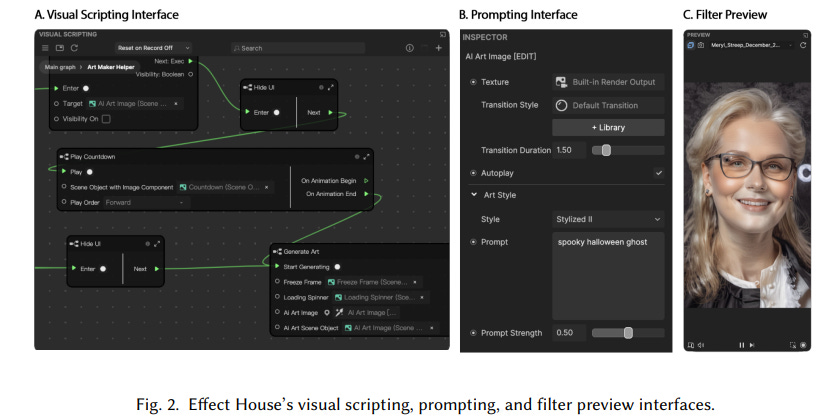Click the Search field in Visual Scripting
The height and width of the screenshot is (420, 835).
tap(298, 48)
